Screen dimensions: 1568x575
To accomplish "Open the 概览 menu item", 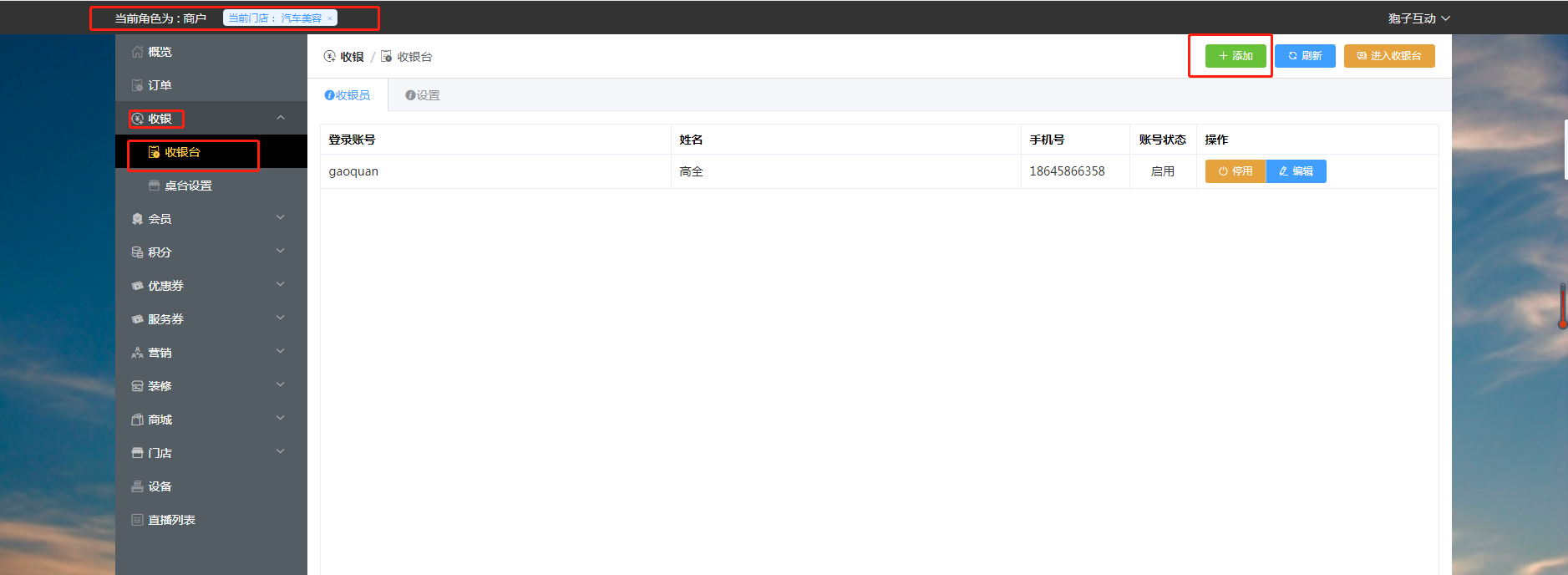I will [x=211, y=52].
